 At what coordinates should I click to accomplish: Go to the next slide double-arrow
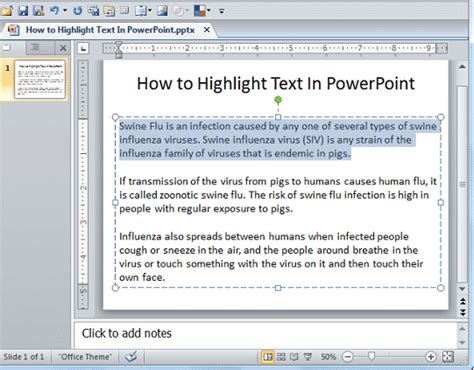pyautogui.click(x=463, y=312)
